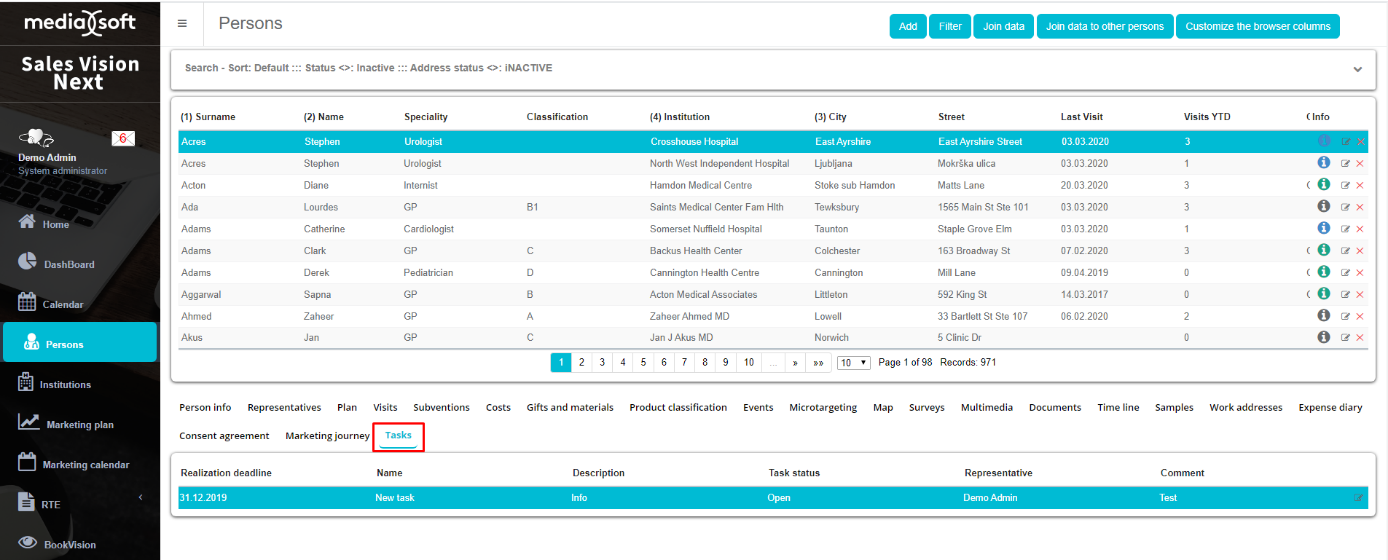The image size is (1388, 560).
Task: Click the info icon for Diane Acton
Action: (1323, 185)
